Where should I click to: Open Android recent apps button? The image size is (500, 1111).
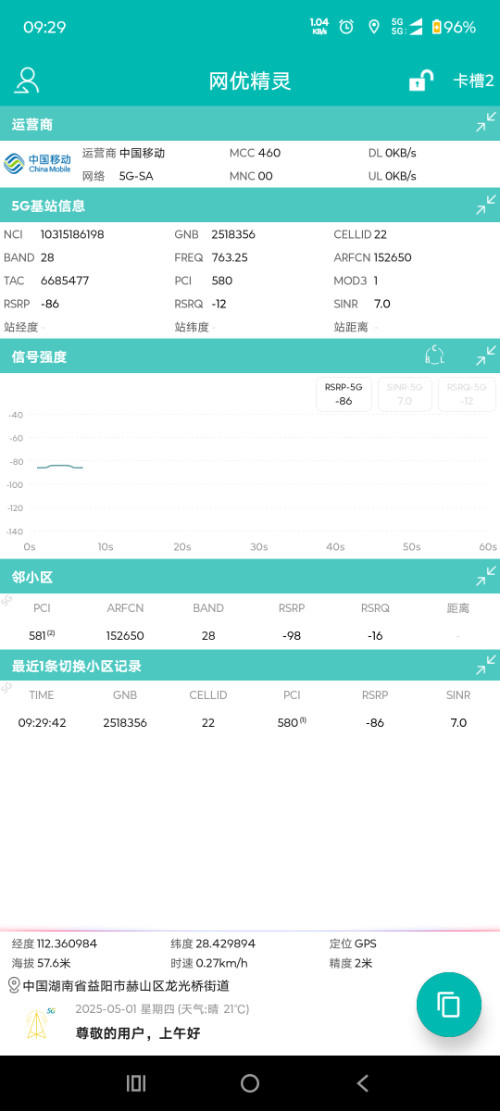[x=136, y=1083]
